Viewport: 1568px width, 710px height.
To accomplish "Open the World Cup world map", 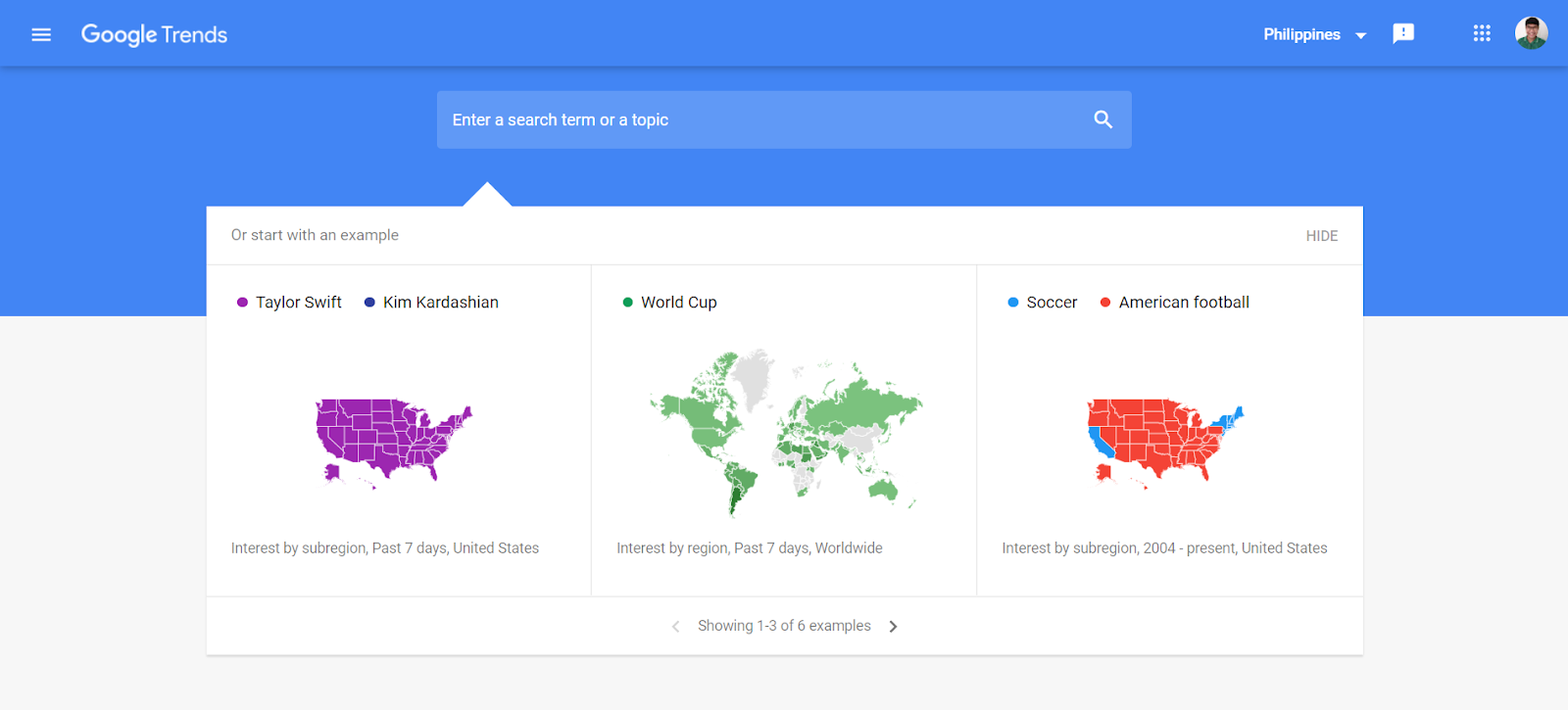I will tap(784, 431).
